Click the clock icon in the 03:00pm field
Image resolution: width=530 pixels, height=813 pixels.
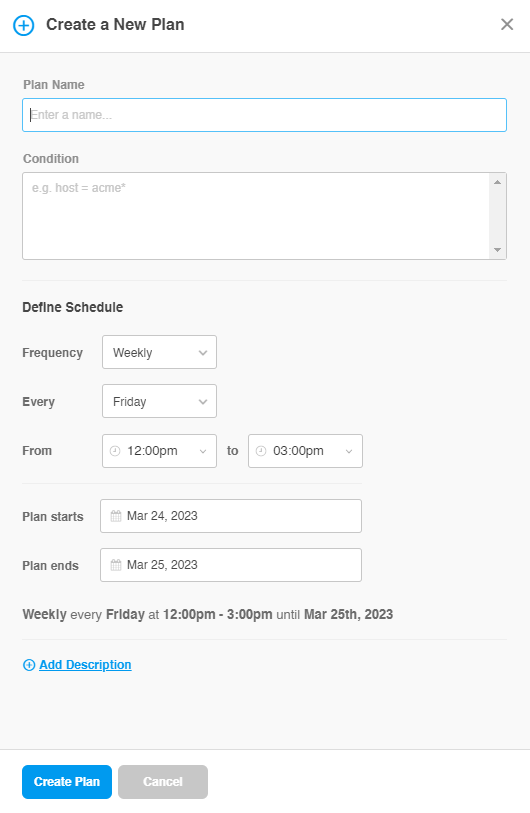tap(261, 451)
